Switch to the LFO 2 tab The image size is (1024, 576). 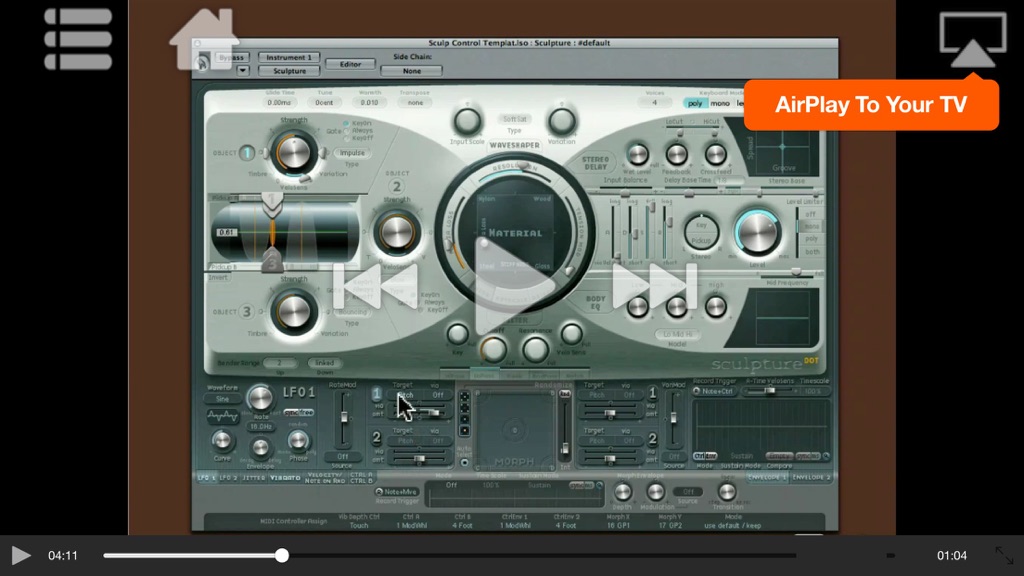tap(228, 478)
